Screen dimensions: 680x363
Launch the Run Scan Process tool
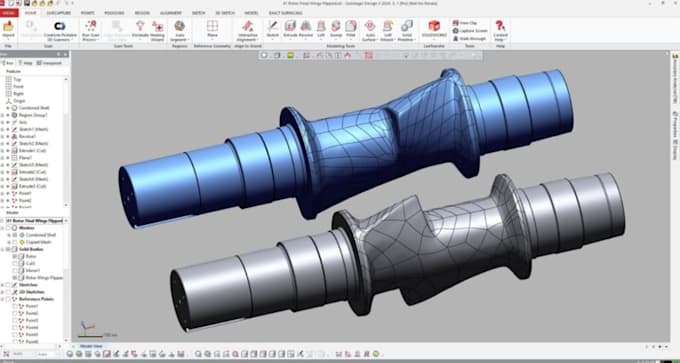click(91, 30)
